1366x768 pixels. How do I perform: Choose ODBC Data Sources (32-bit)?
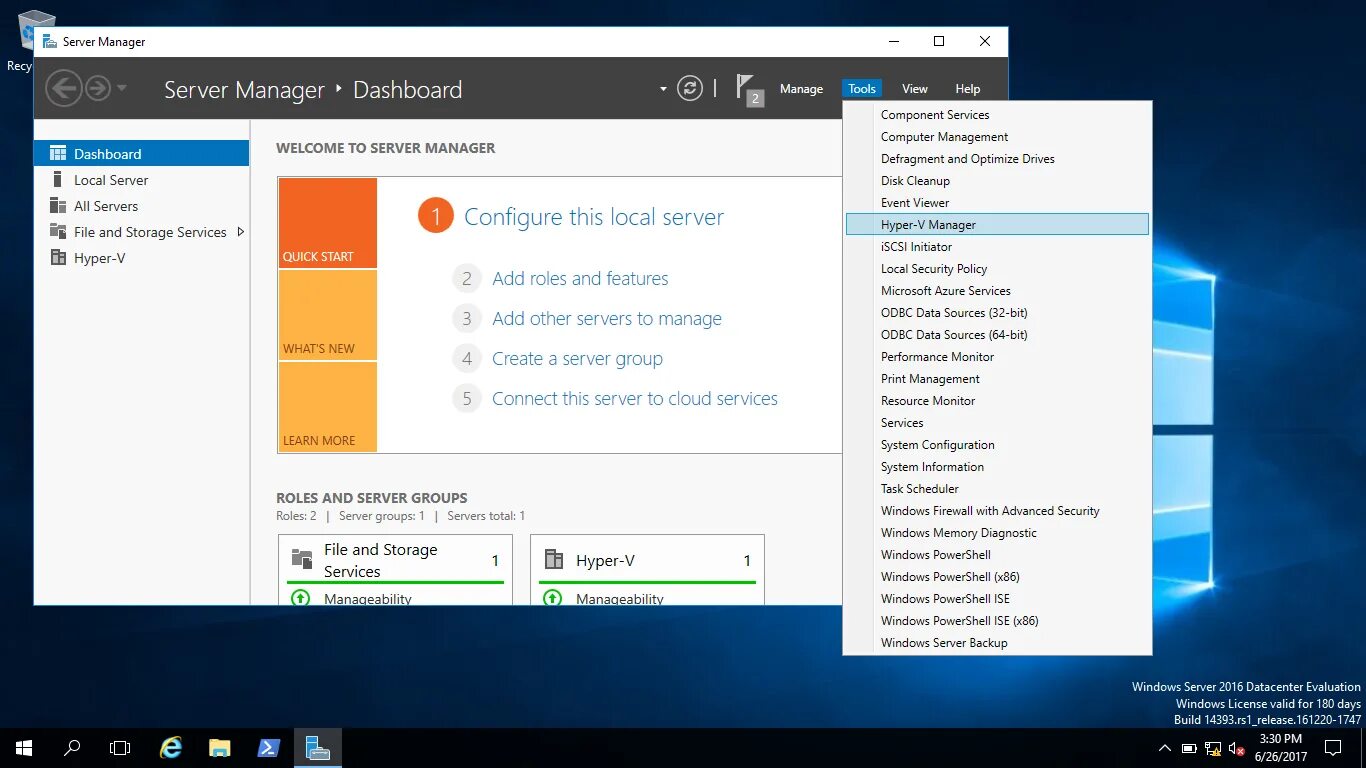click(x=997, y=313)
